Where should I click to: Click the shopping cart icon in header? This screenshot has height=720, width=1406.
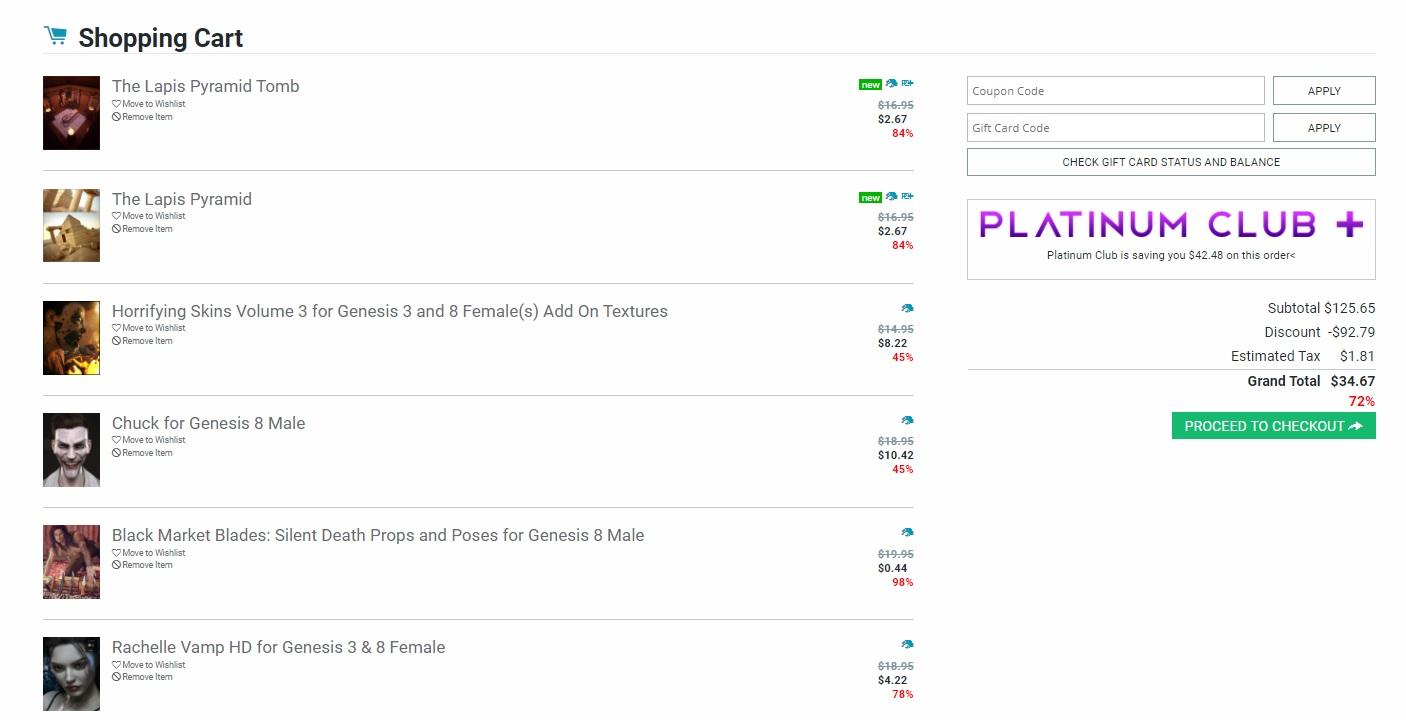coord(55,36)
